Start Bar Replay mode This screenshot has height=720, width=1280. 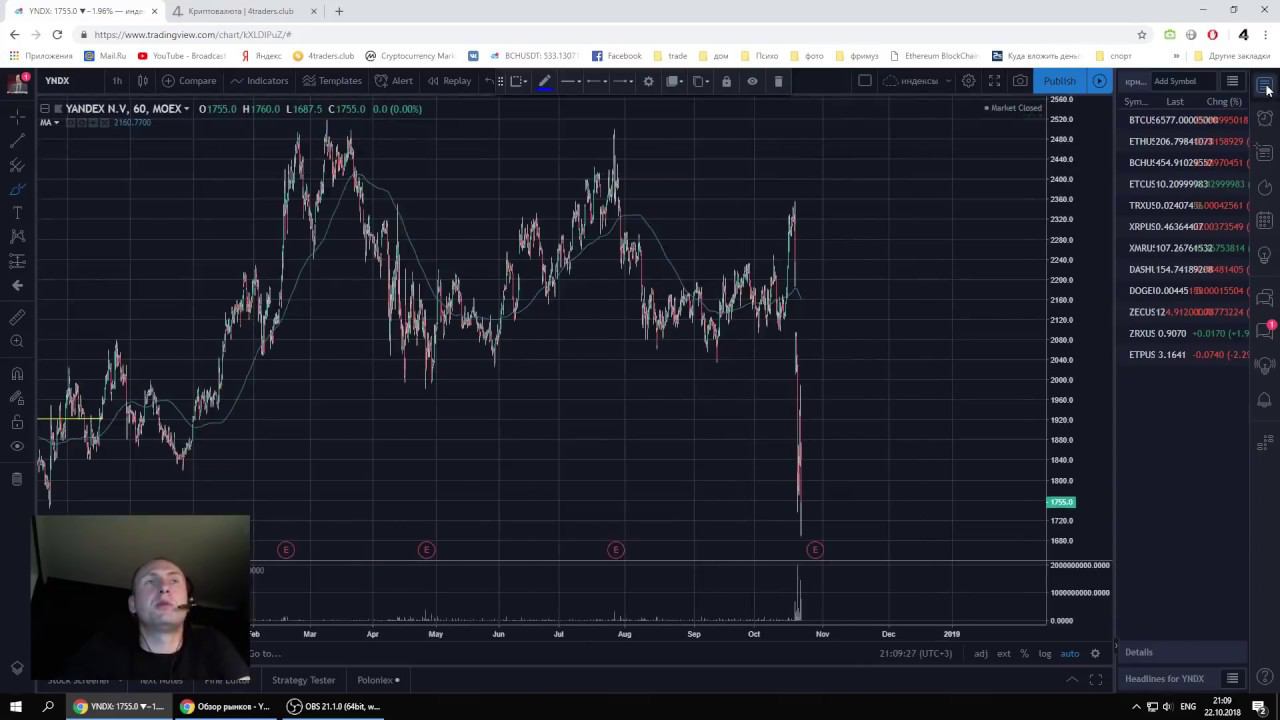pos(449,81)
